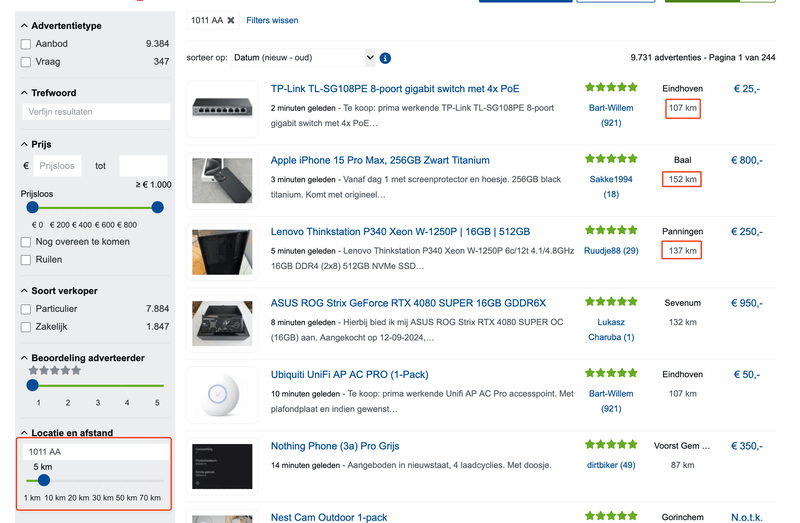The width and height of the screenshot is (800, 523).
Task: Click the Trefwoord search input field
Action: pos(97,112)
